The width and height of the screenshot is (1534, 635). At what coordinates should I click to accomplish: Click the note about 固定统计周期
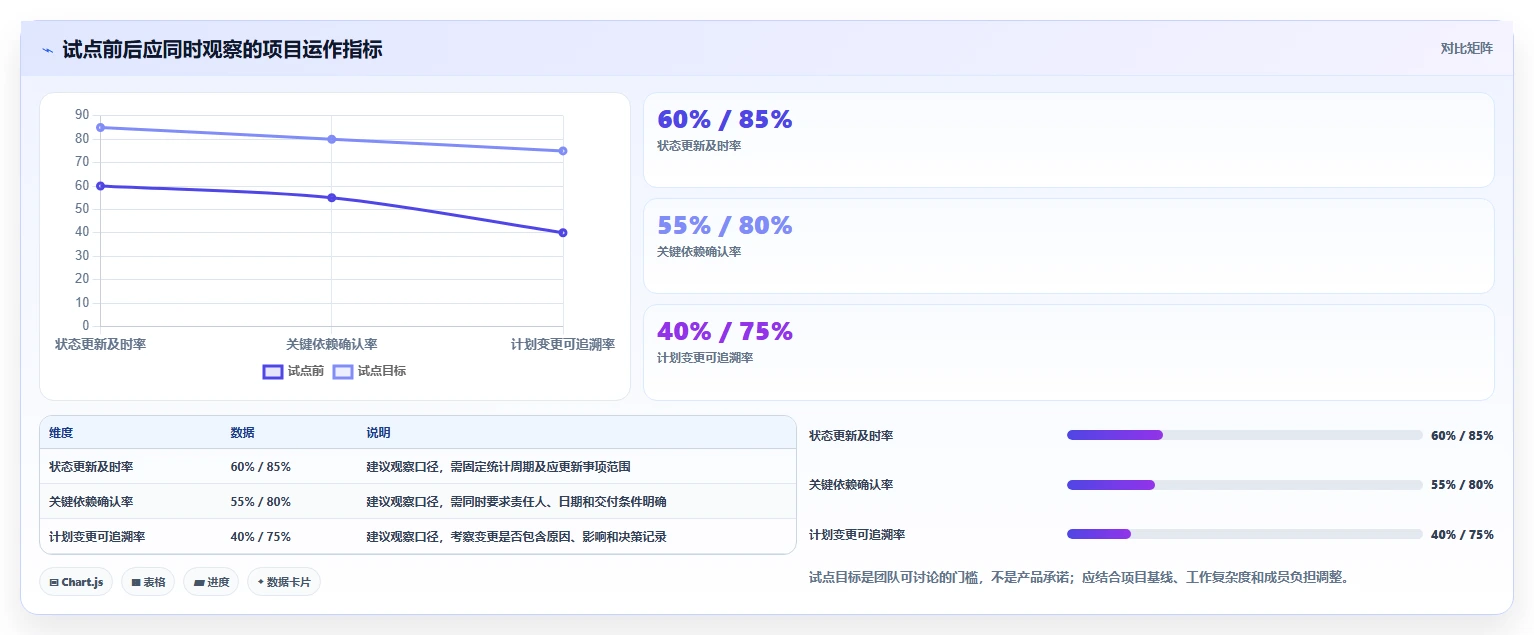pos(498,467)
